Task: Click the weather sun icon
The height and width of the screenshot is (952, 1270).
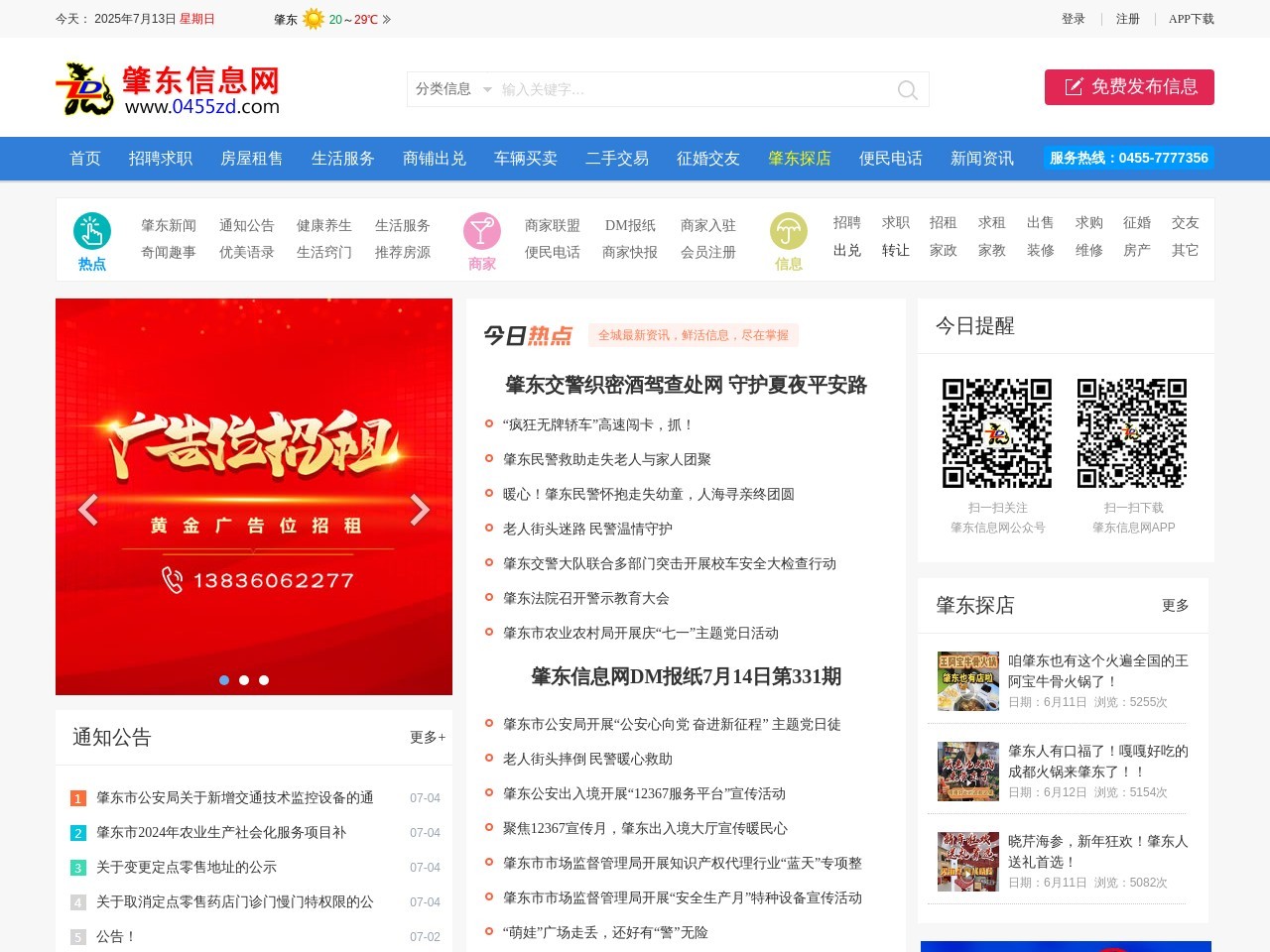Action: pos(314,18)
